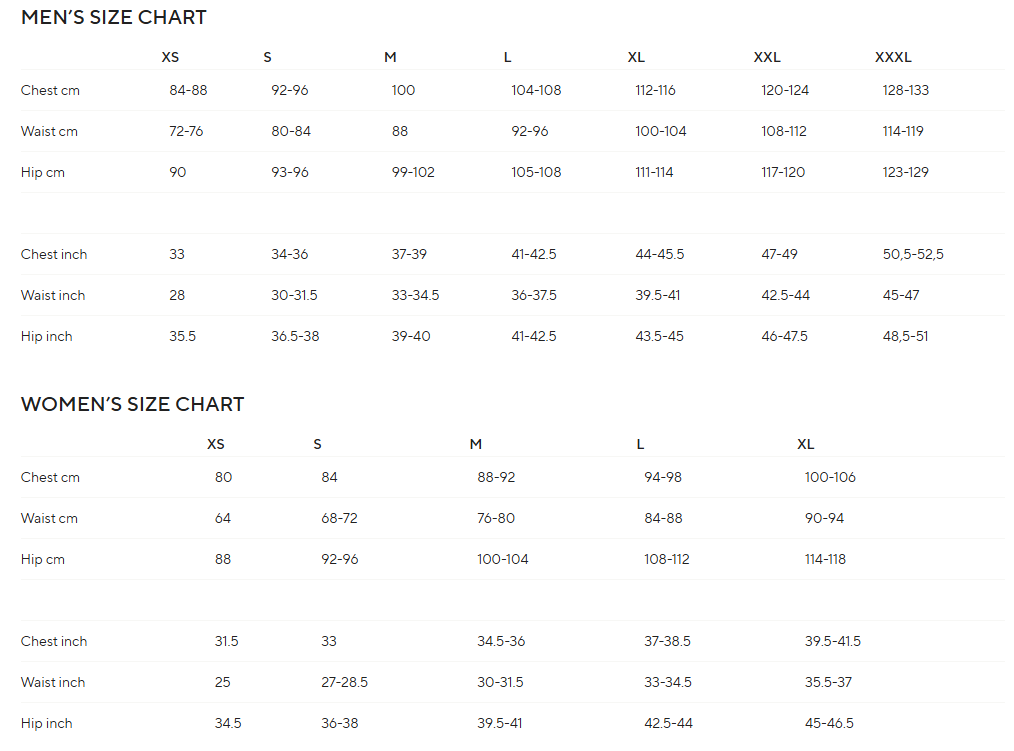
Task: Click men's hip value 105-108
Action: (x=536, y=172)
